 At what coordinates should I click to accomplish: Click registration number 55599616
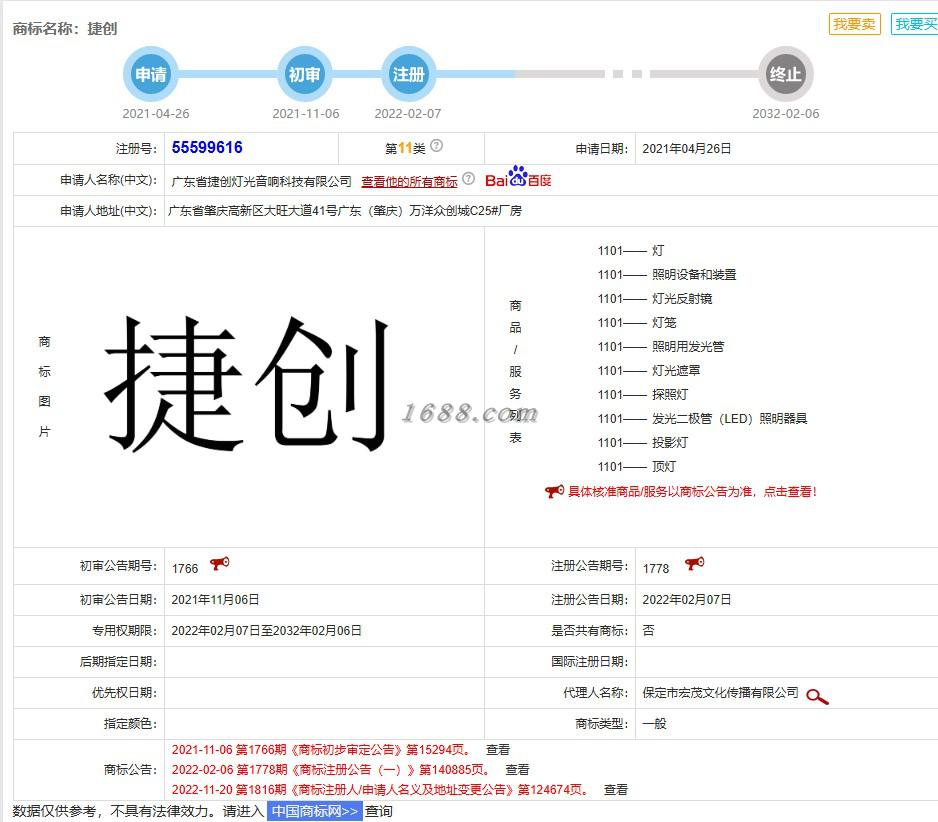[x=207, y=147]
